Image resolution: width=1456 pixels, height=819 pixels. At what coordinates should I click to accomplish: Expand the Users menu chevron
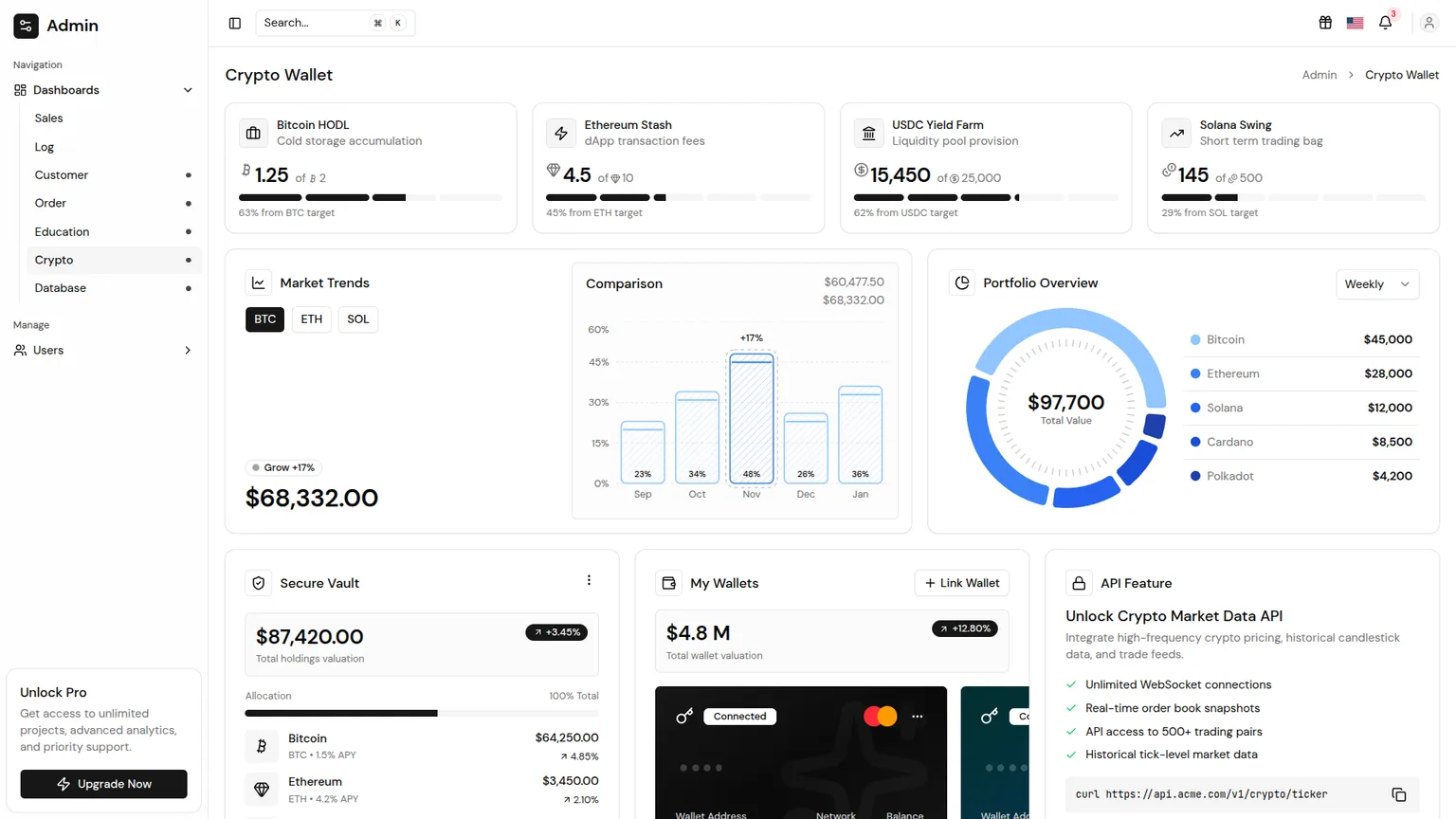(188, 350)
